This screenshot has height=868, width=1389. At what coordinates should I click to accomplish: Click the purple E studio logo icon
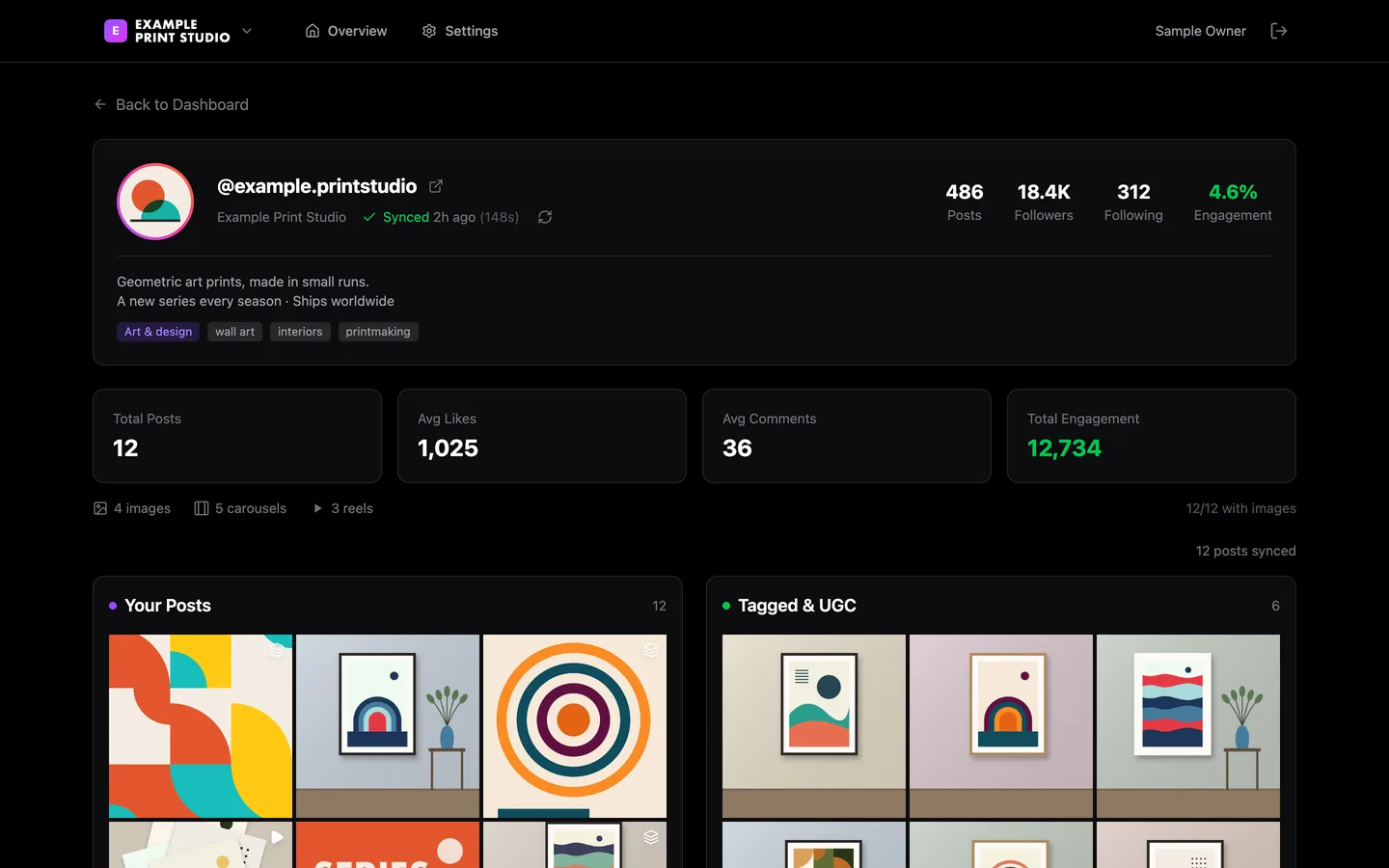click(116, 31)
